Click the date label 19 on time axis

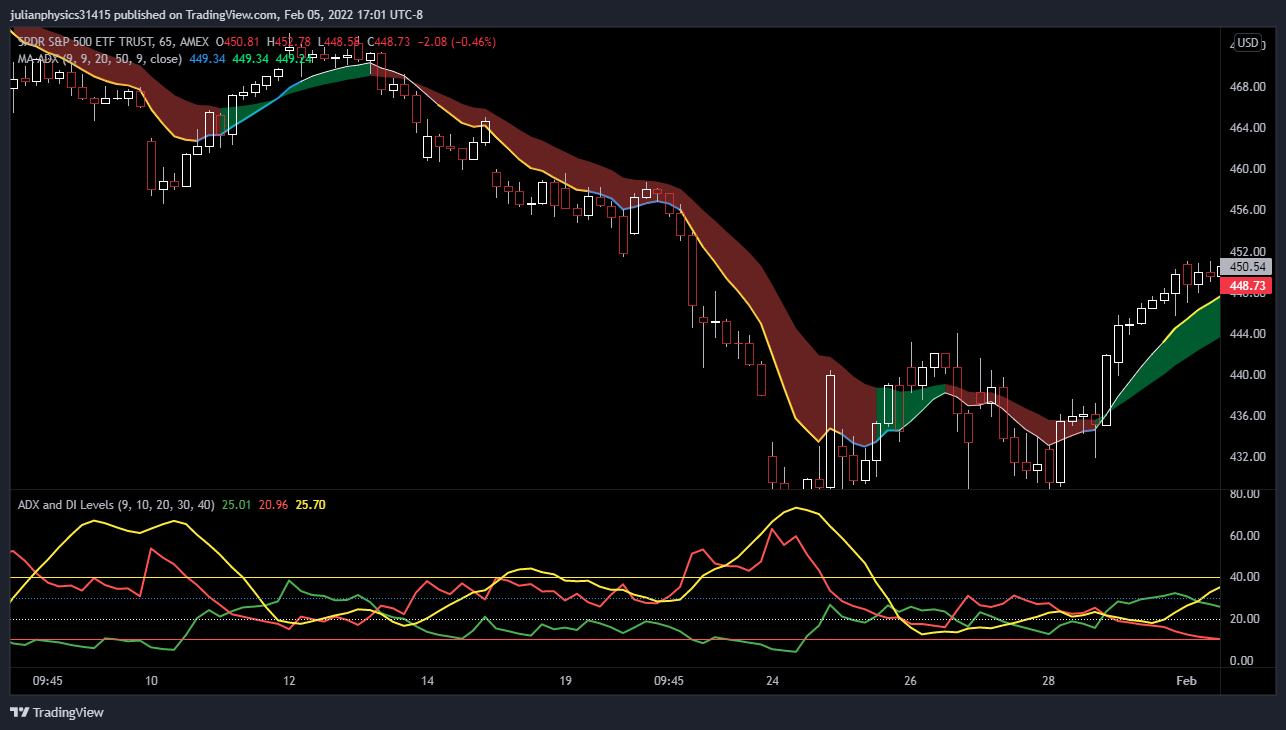[566, 681]
